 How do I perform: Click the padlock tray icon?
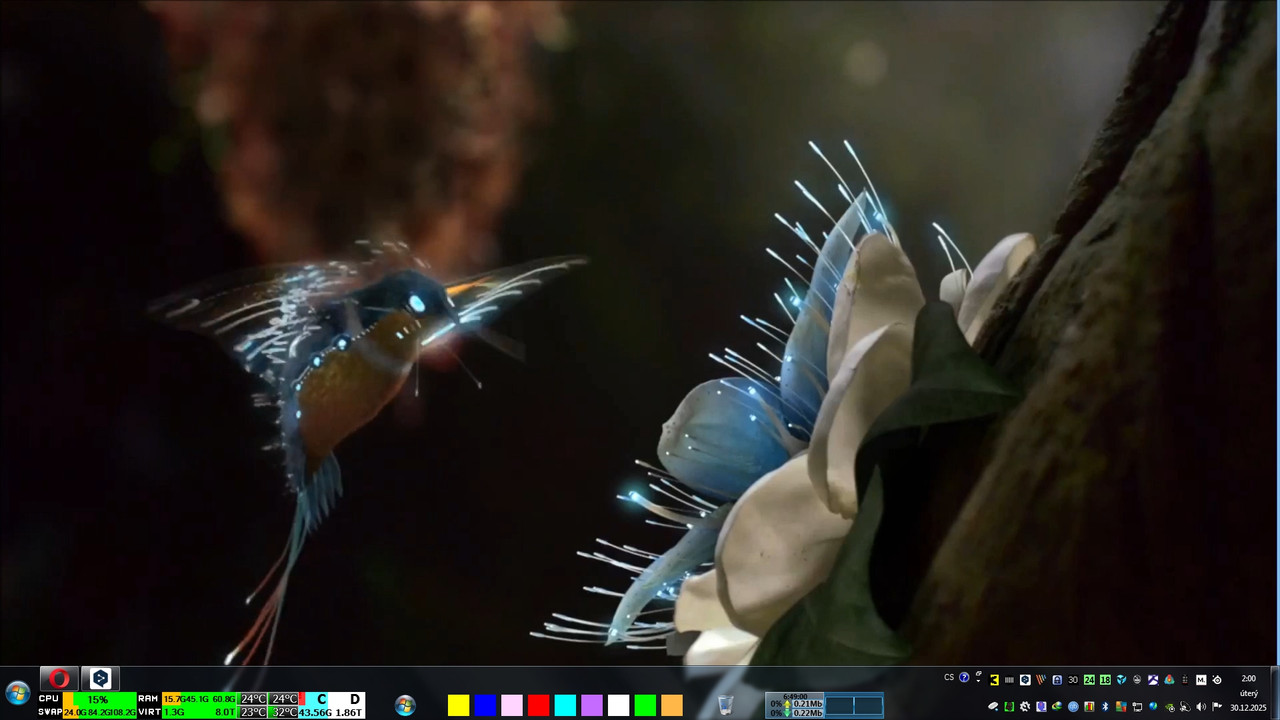pyautogui.click(x=1057, y=680)
